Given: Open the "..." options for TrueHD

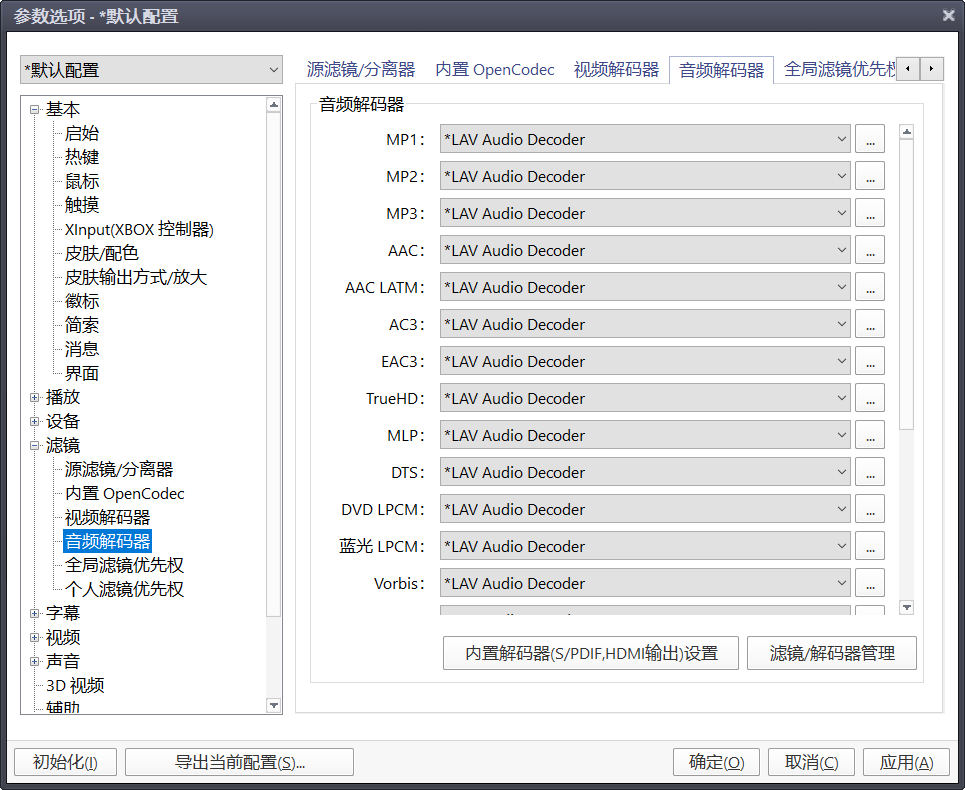Looking at the screenshot, I should tap(870, 398).
